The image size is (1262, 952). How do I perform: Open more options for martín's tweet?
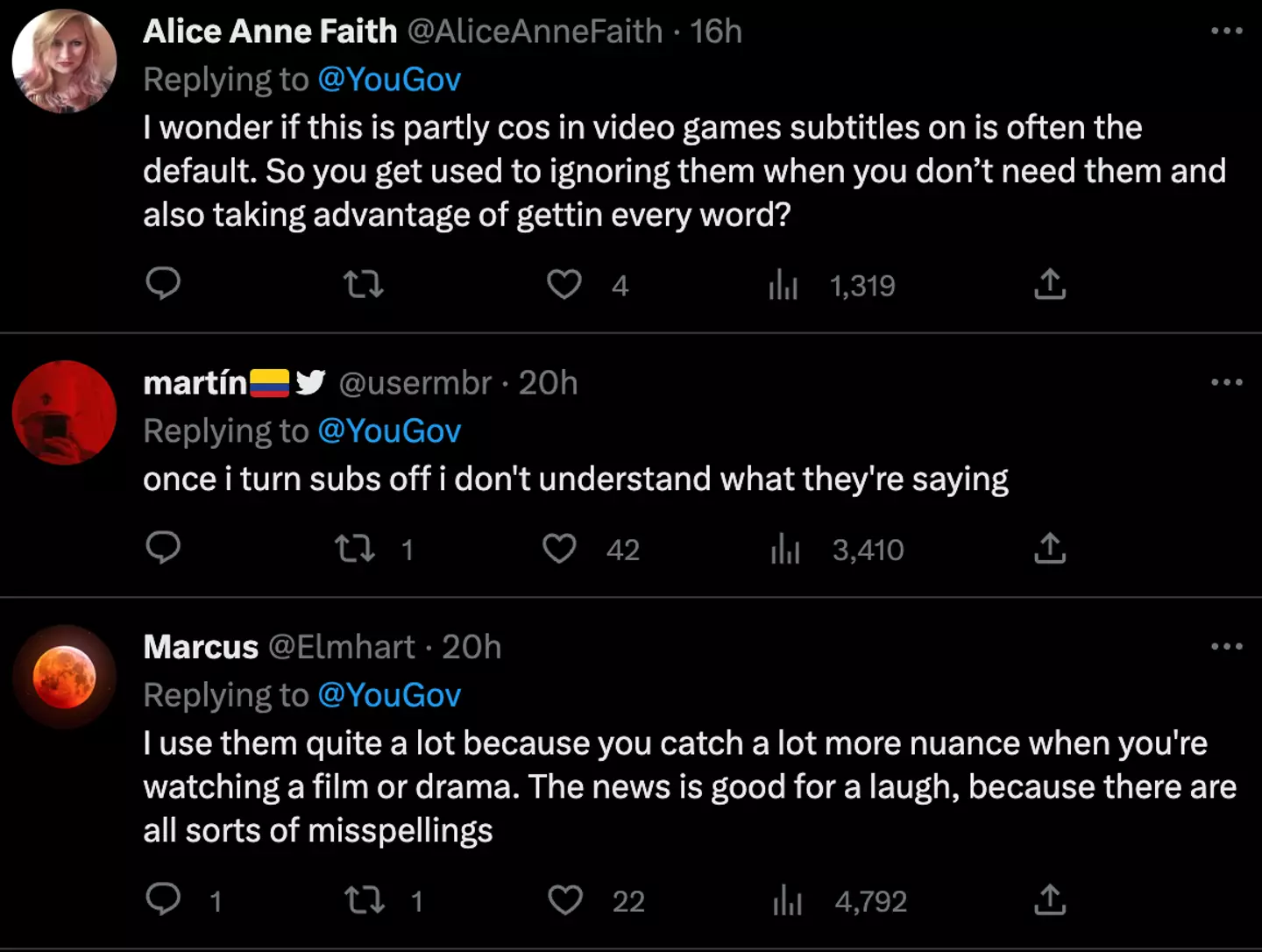1226,382
